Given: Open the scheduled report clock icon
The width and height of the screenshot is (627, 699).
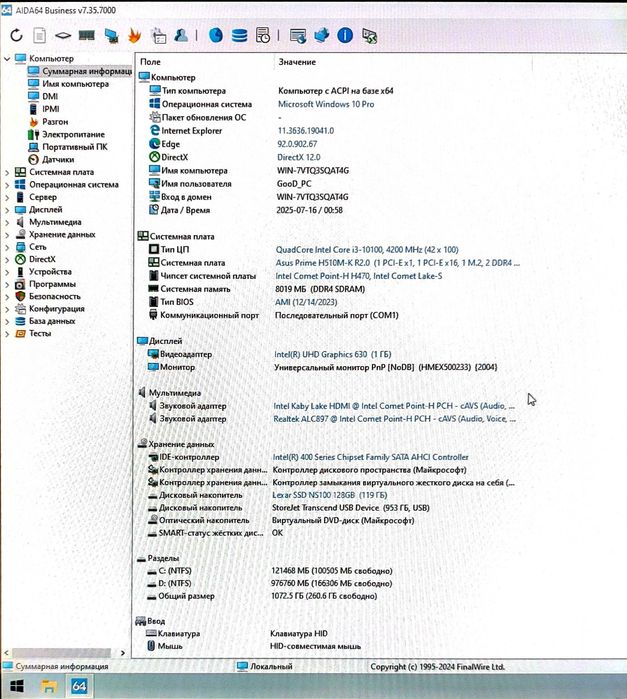Looking at the screenshot, I should click(x=263, y=35).
